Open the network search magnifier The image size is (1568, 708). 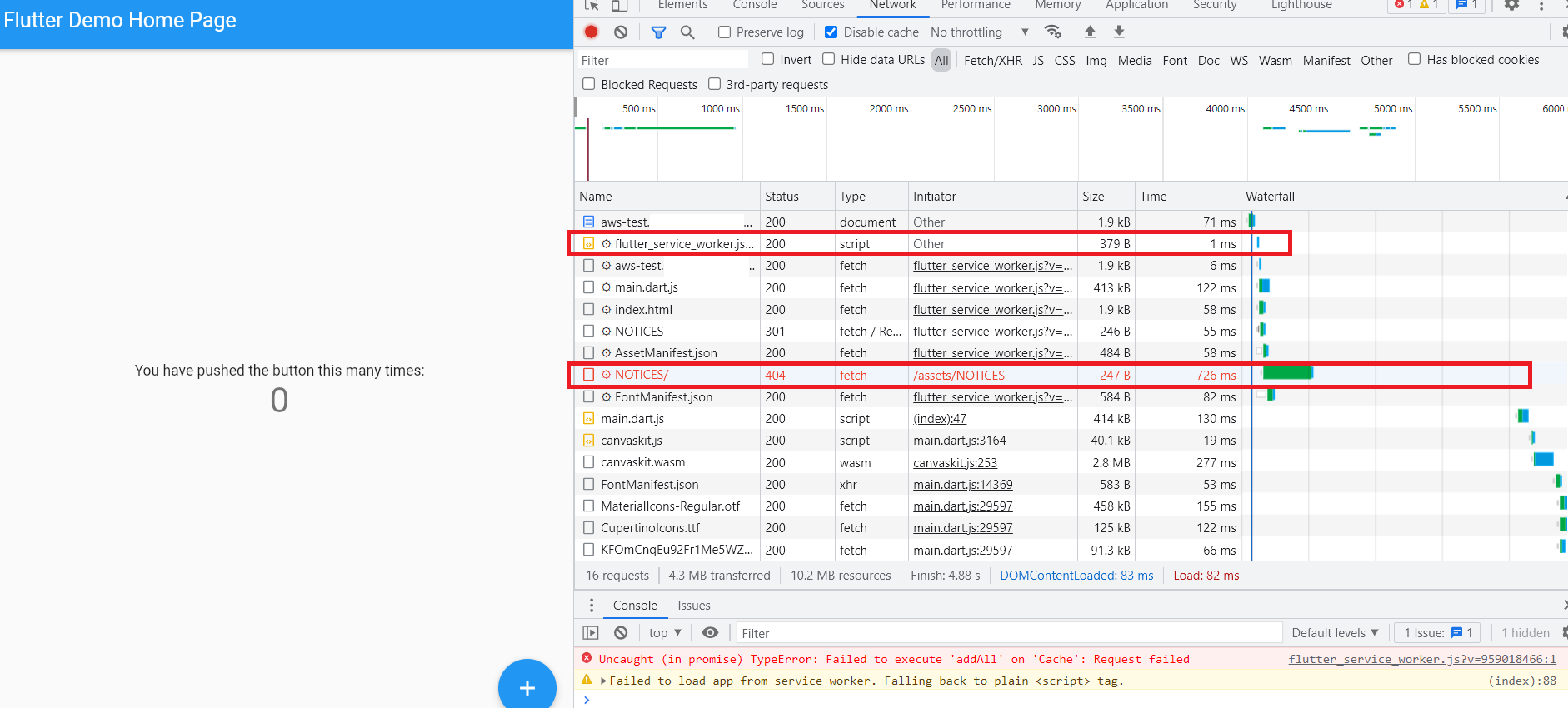pyautogui.click(x=687, y=32)
